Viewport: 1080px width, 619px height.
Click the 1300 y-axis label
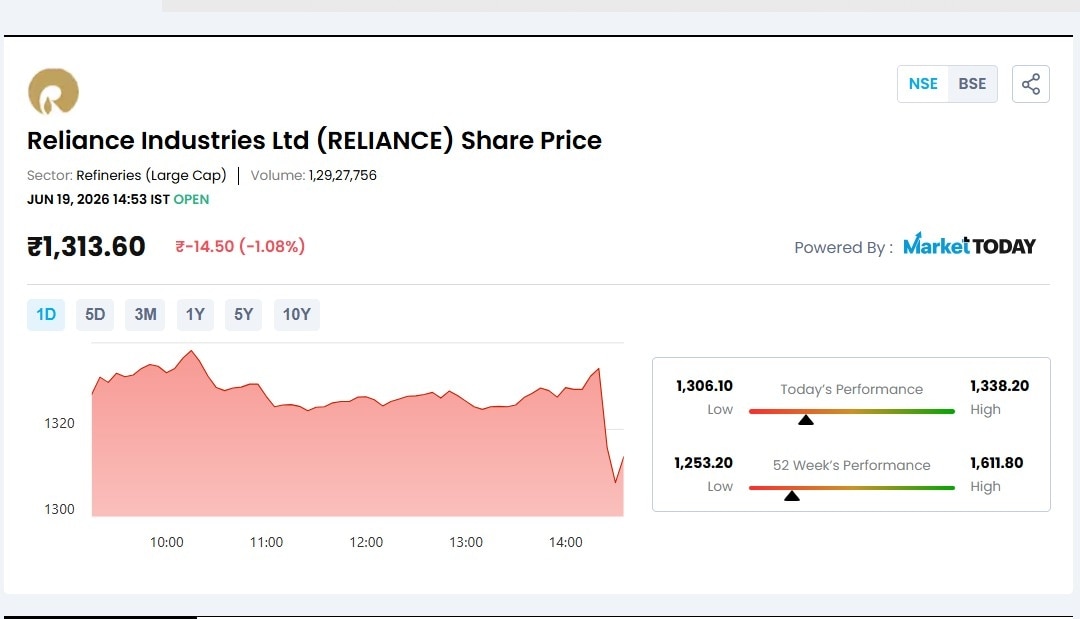(x=59, y=510)
